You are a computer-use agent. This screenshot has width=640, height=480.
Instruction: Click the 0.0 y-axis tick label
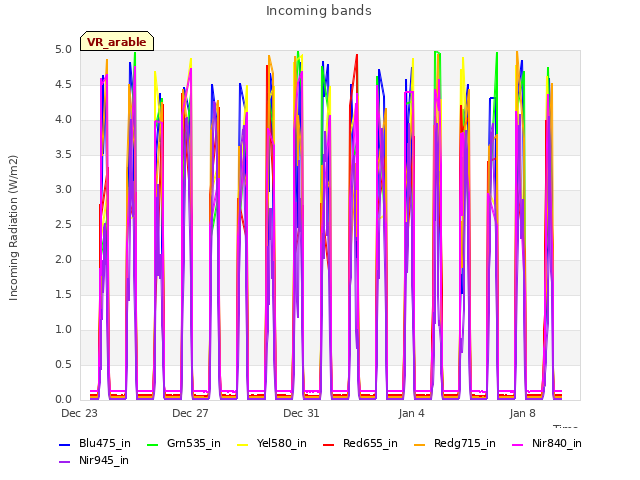[x=64, y=400]
